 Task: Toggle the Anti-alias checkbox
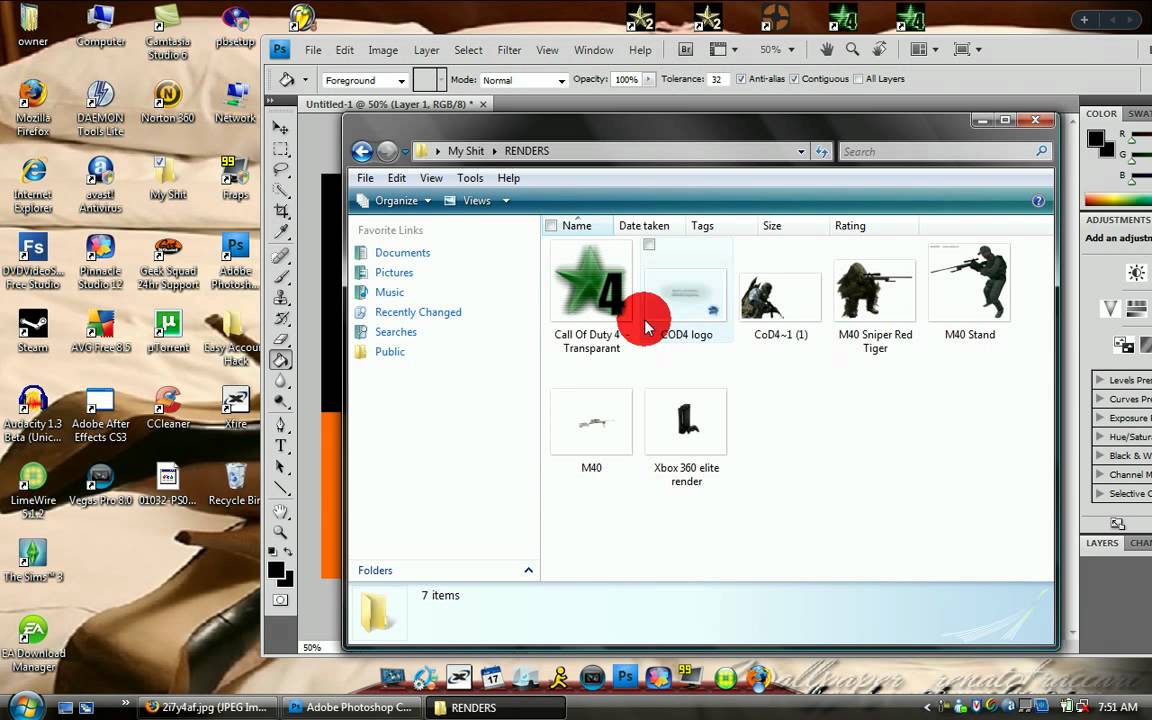741,79
